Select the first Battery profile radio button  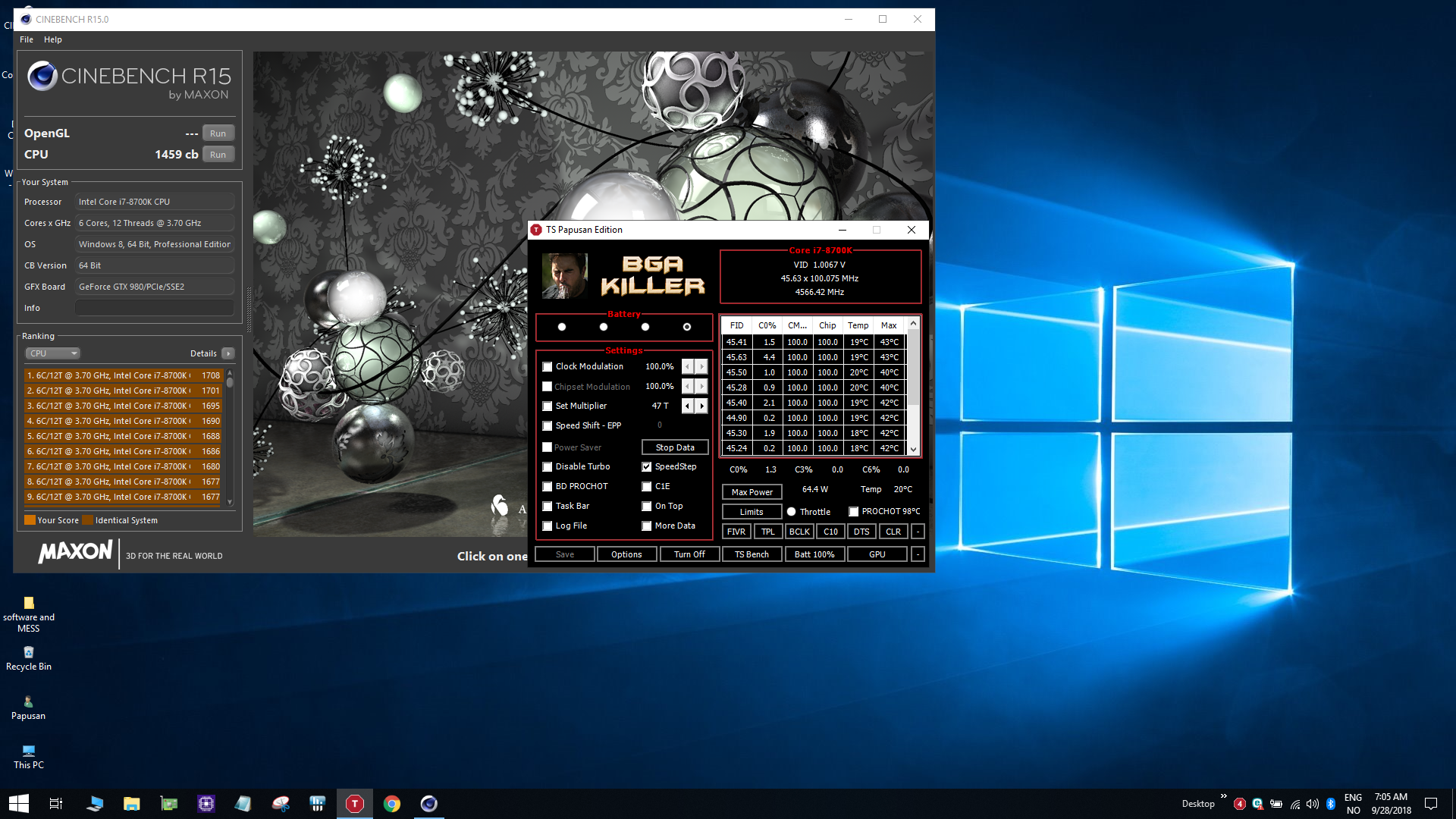click(562, 327)
